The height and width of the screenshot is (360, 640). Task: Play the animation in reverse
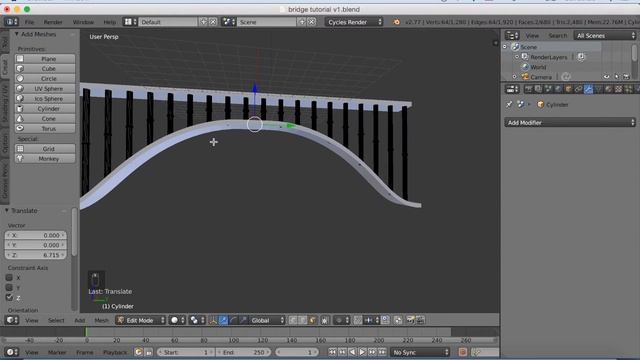(352, 352)
